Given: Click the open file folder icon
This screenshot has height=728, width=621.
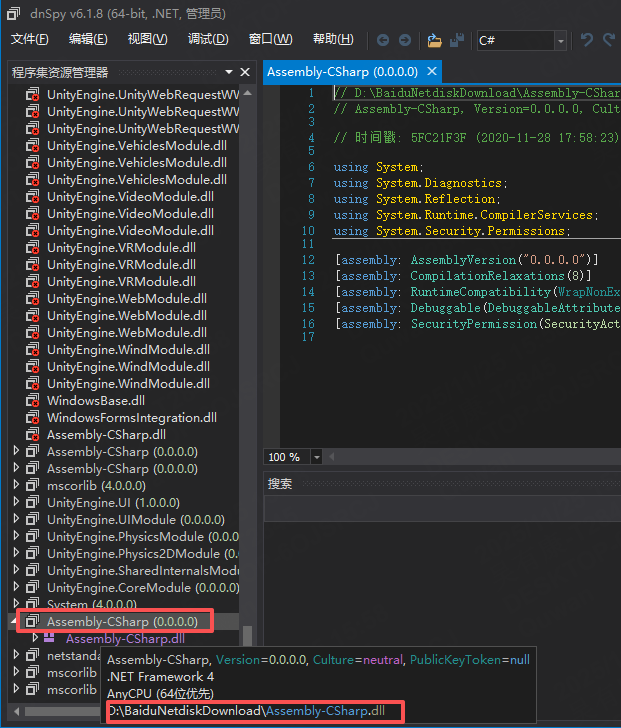Looking at the screenshot, I should pos(434,40).
